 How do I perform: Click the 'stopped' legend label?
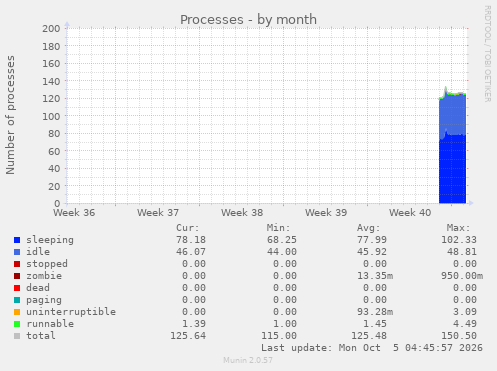click(47, 264)
